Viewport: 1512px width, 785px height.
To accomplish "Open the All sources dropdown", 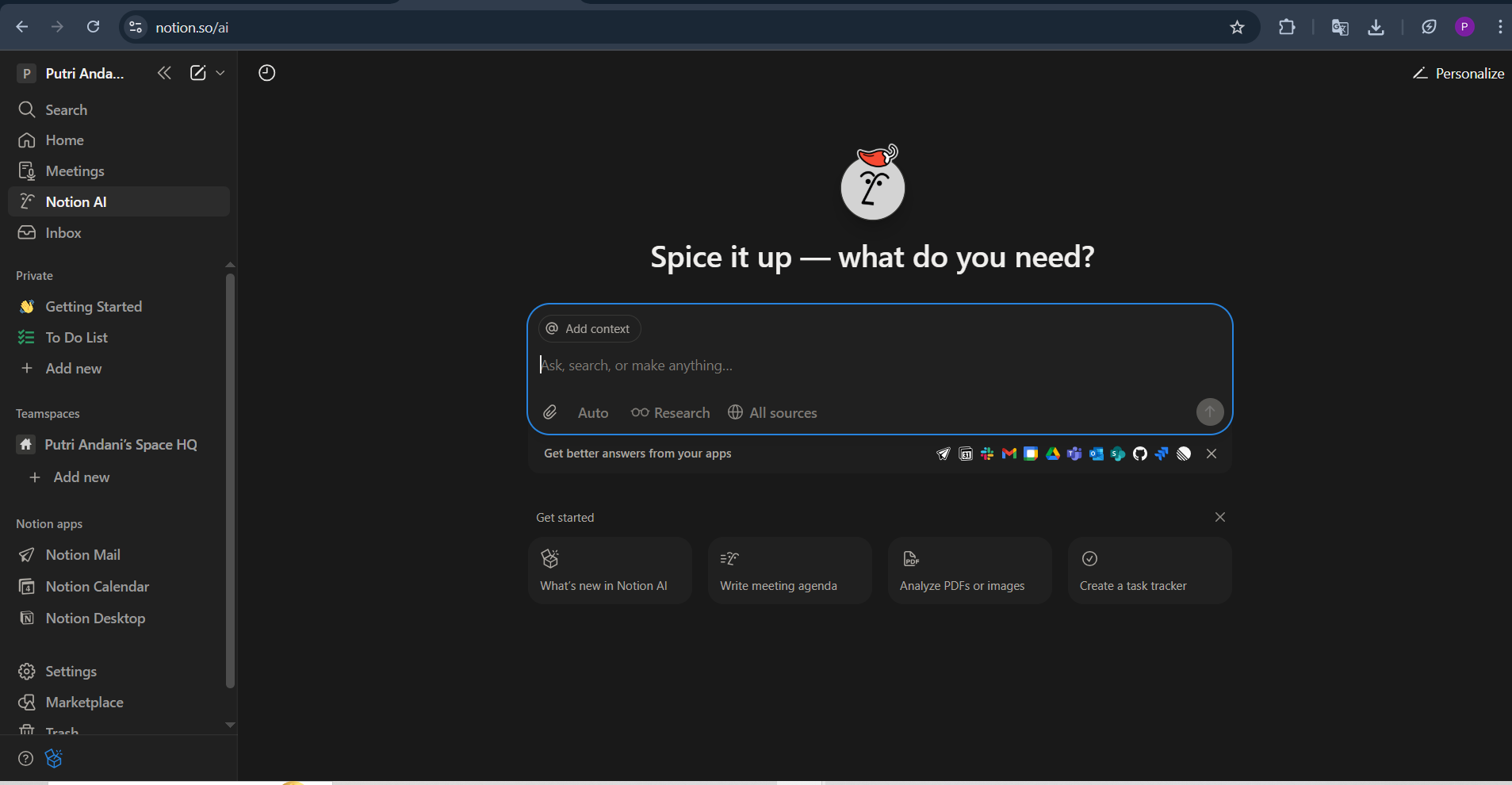I will tap(772, 412).
